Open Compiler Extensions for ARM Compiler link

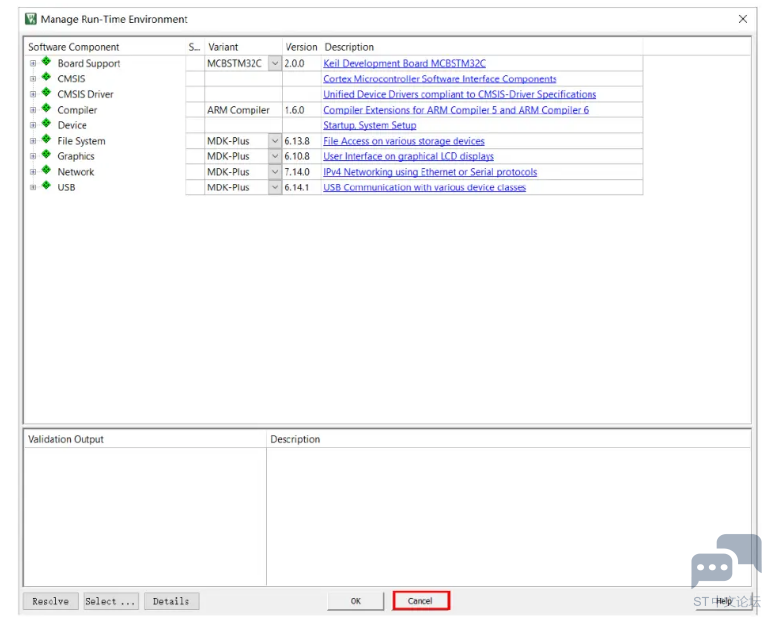click(456, 110)
